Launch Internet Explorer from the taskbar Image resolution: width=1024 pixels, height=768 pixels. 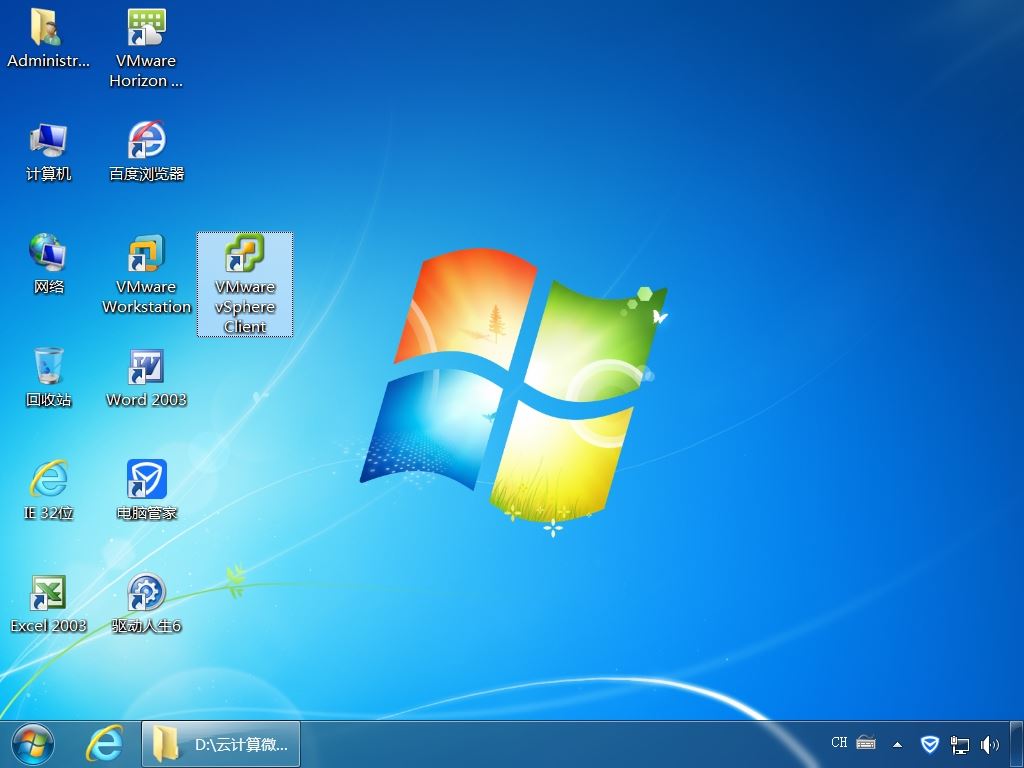click(104, 744)
